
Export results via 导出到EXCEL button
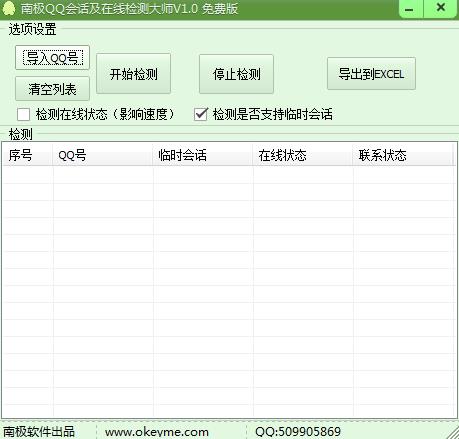[371, 74]
